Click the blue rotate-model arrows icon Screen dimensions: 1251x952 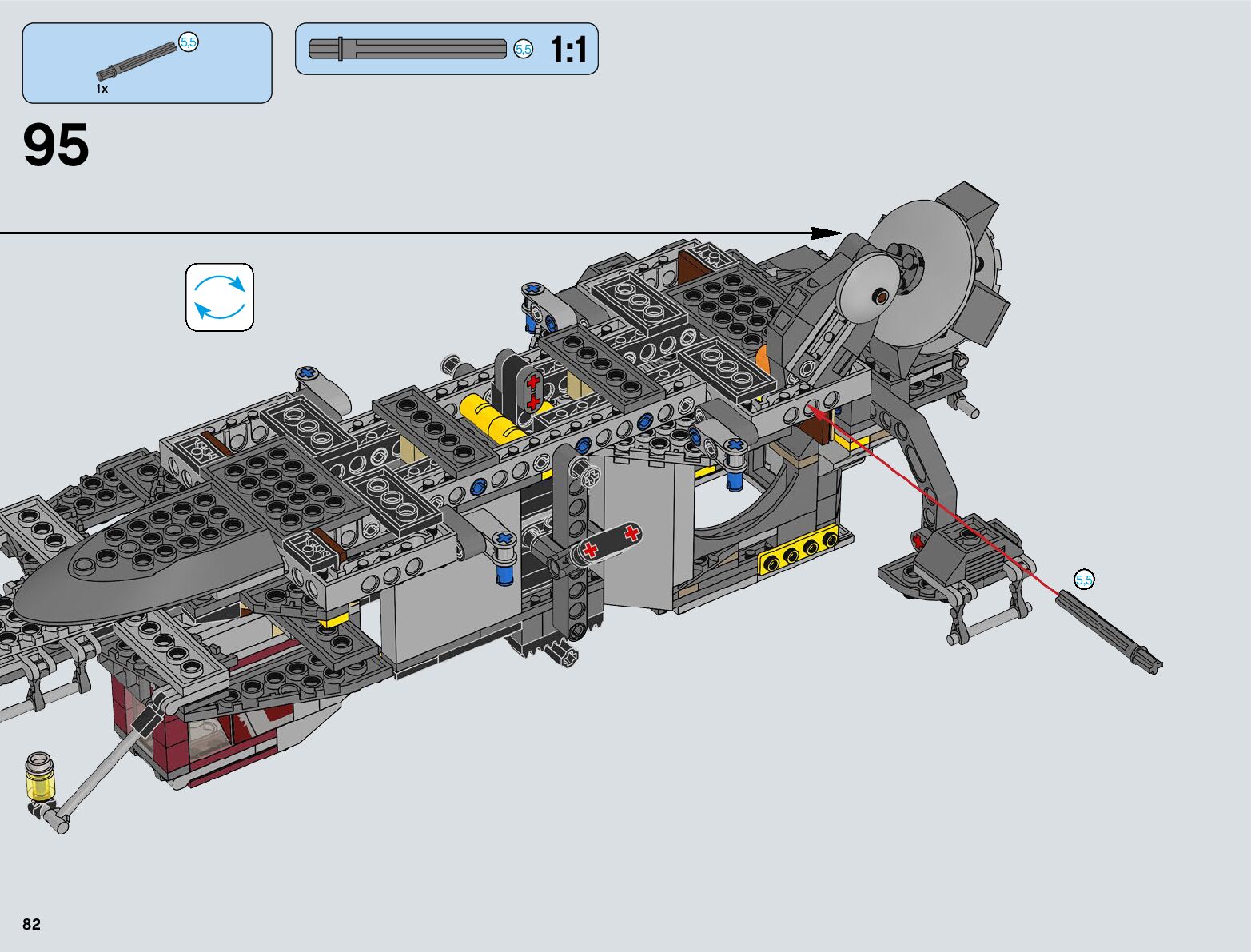pos(220,297)
